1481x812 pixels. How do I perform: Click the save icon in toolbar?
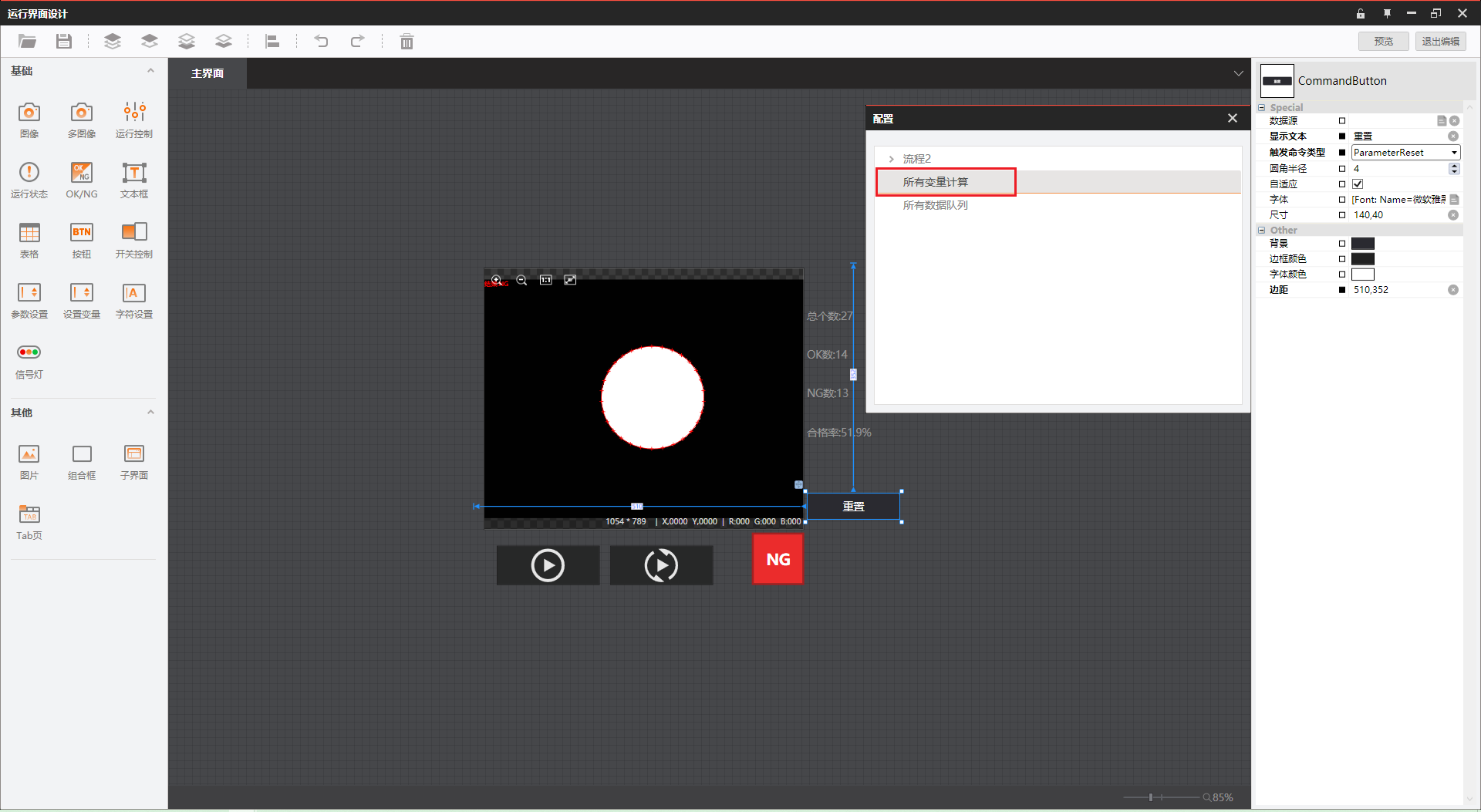click(64, 42)
